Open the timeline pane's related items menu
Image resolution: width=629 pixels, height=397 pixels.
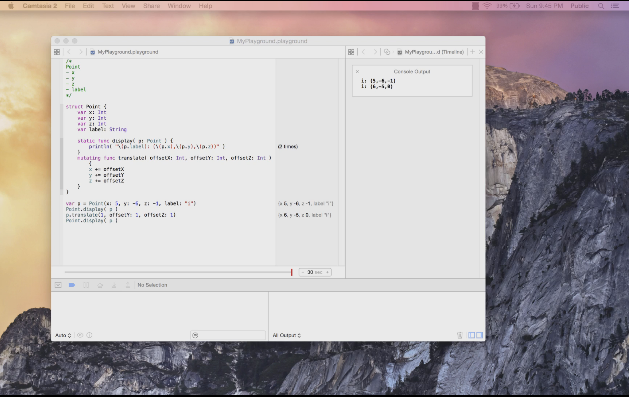pyautogui.click(x=351, y=52)
